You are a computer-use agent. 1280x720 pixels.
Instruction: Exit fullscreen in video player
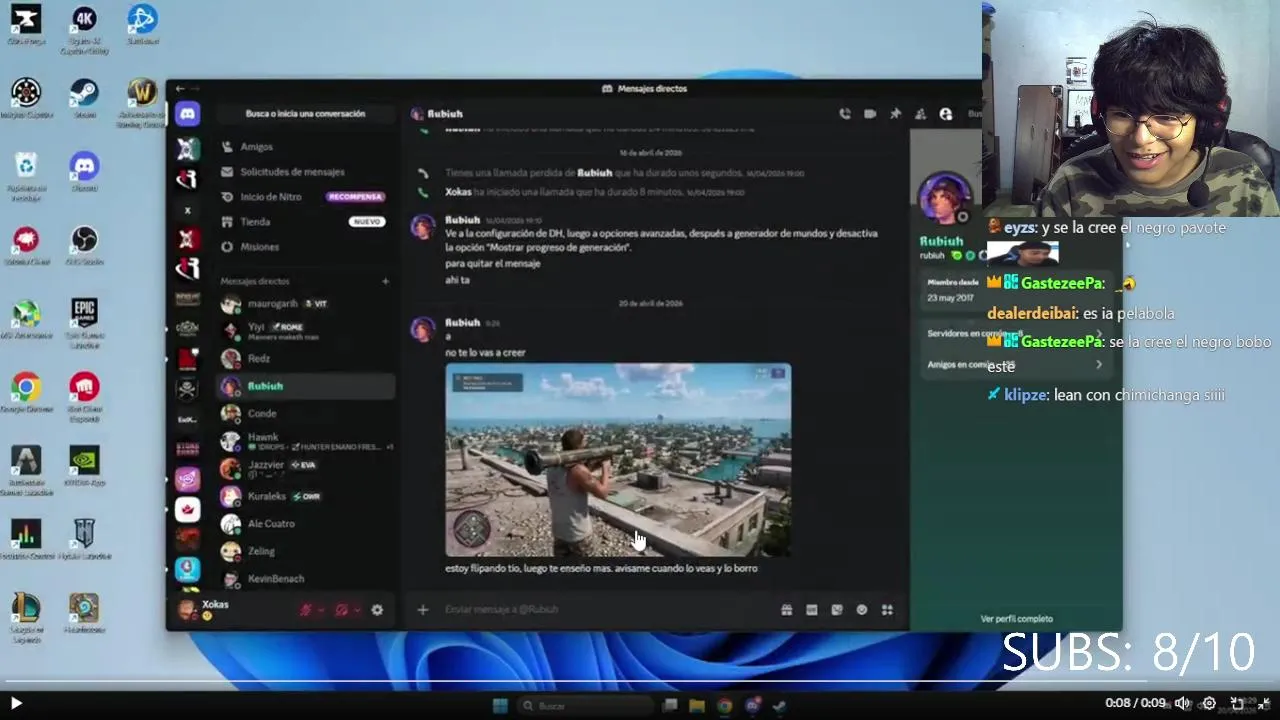click(x=1264, y=703)
